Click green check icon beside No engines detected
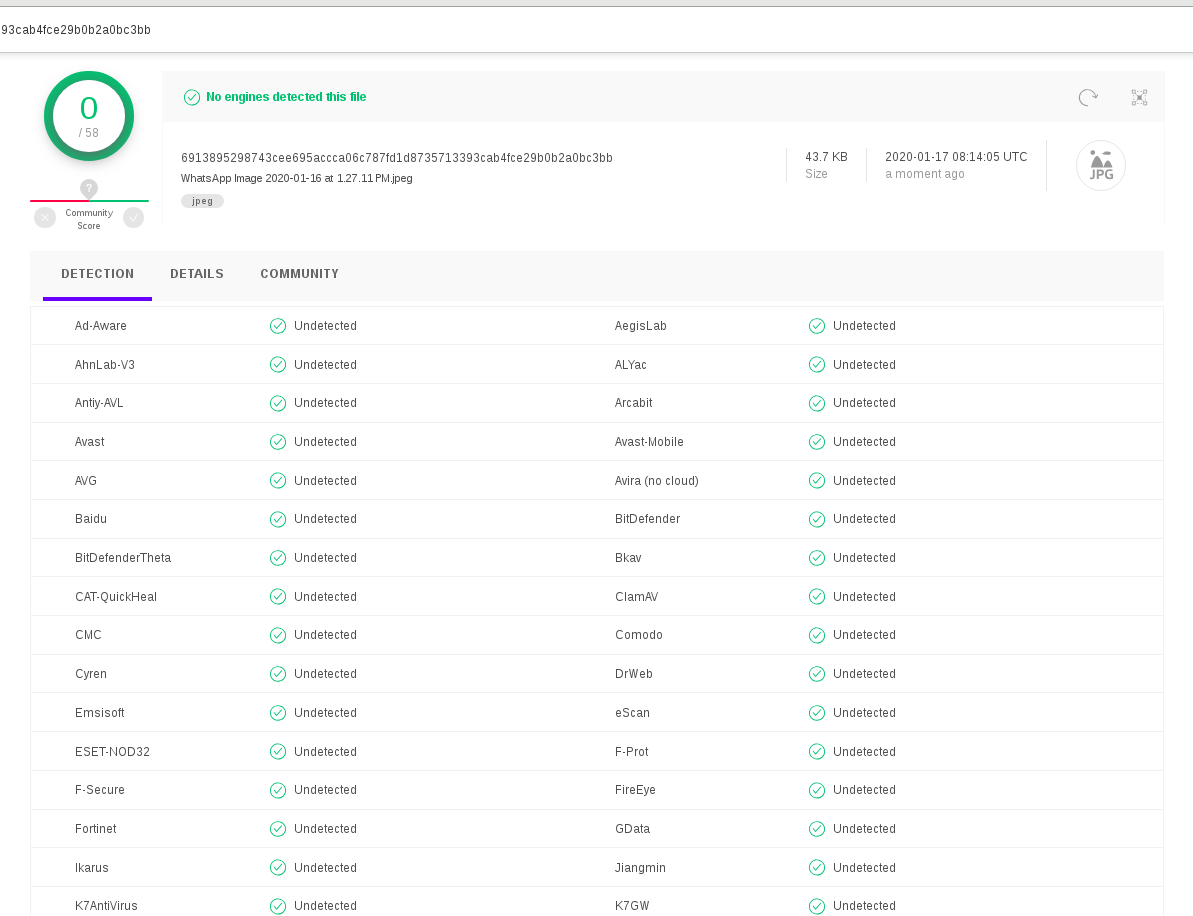1193x916 pixels. (x=192, y=97)
